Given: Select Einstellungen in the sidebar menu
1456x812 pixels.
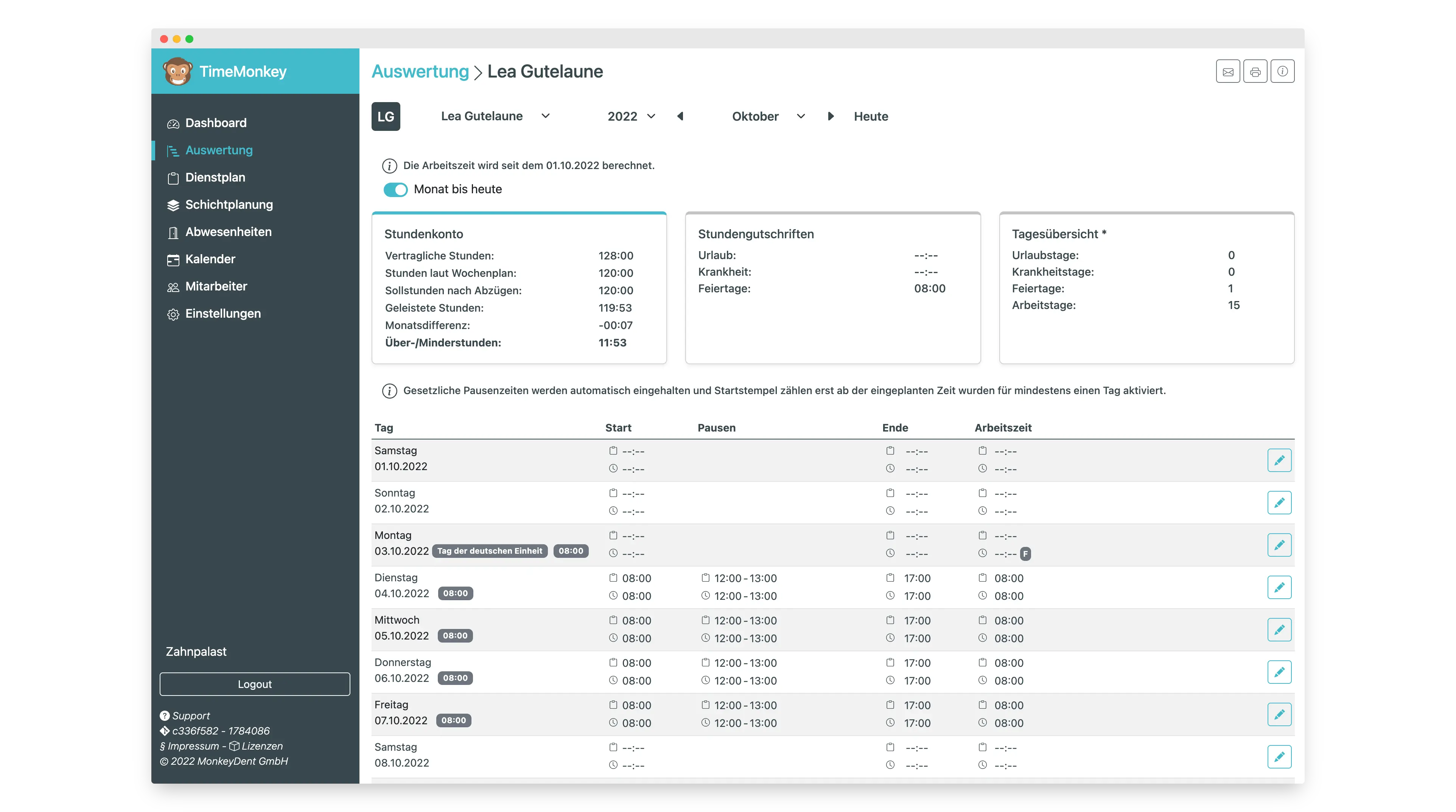Looking at the screenshot, I should click(x=223, y=314).
